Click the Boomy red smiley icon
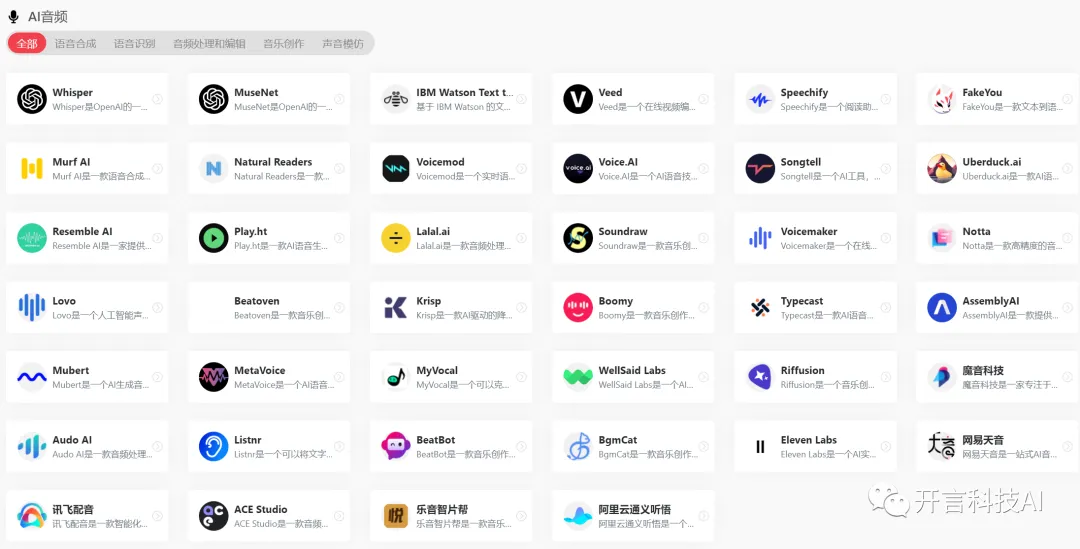 (578, 308)
